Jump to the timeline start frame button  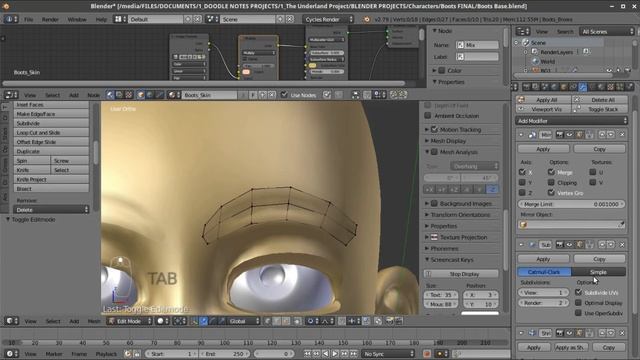[x=307, y=353]
